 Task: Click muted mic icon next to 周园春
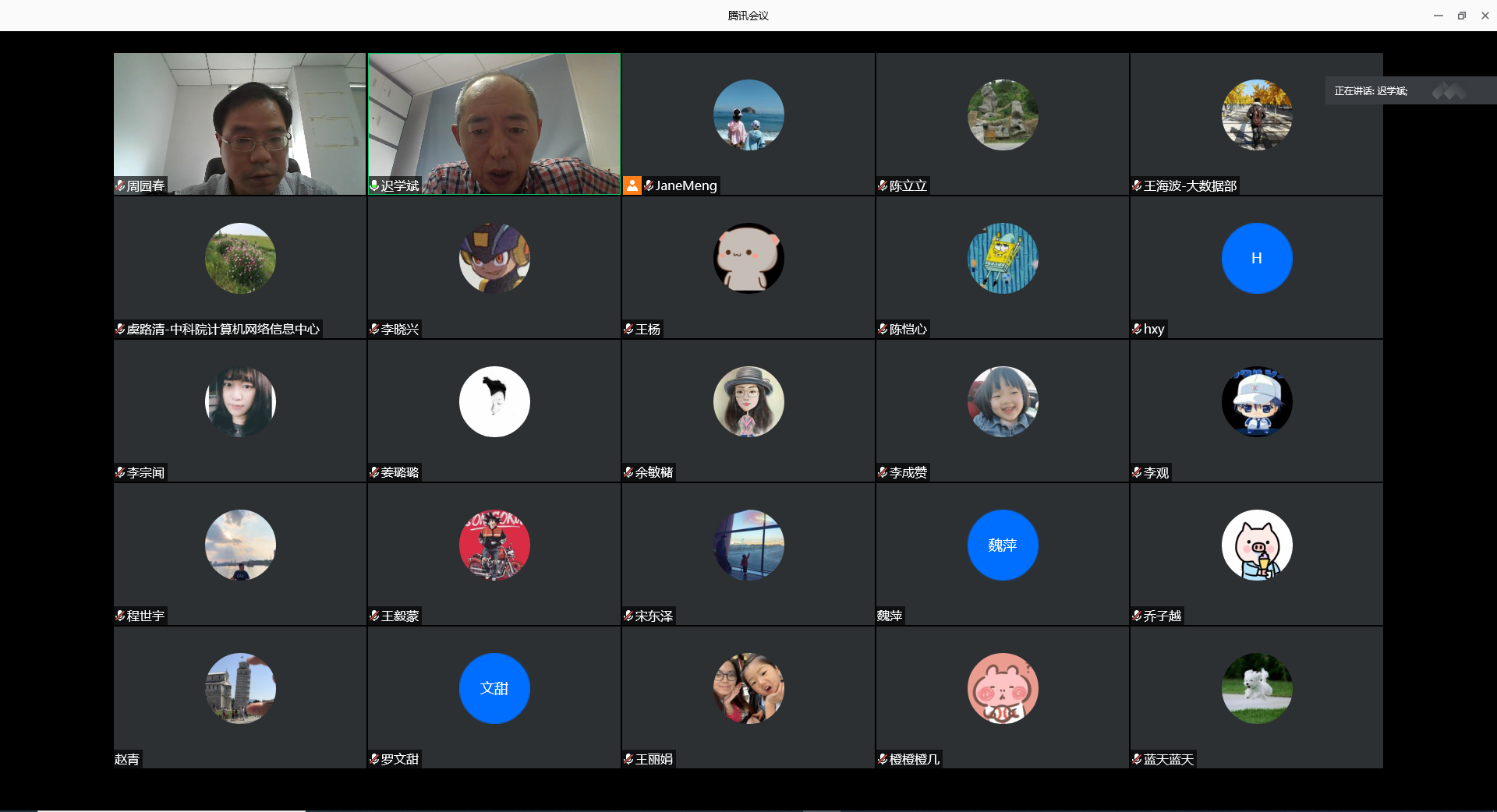pos(120,185)
